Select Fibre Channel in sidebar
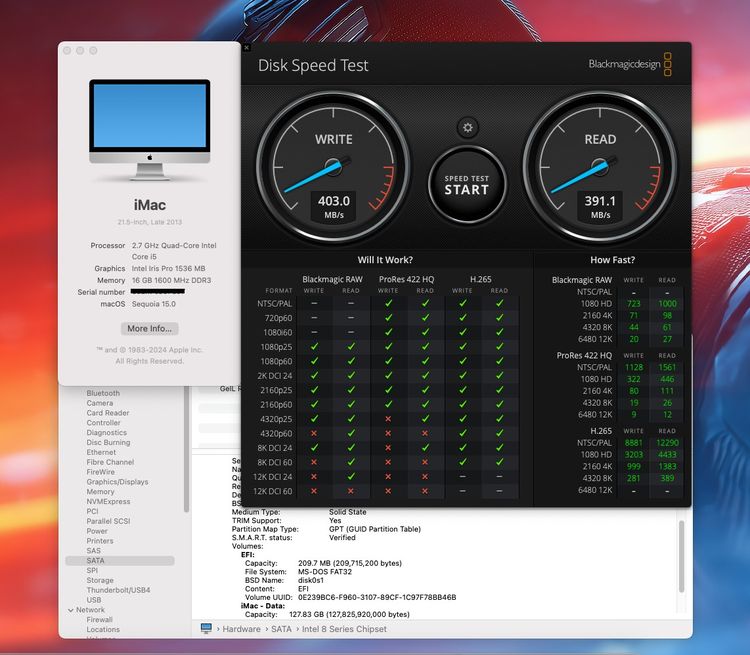 110,462
